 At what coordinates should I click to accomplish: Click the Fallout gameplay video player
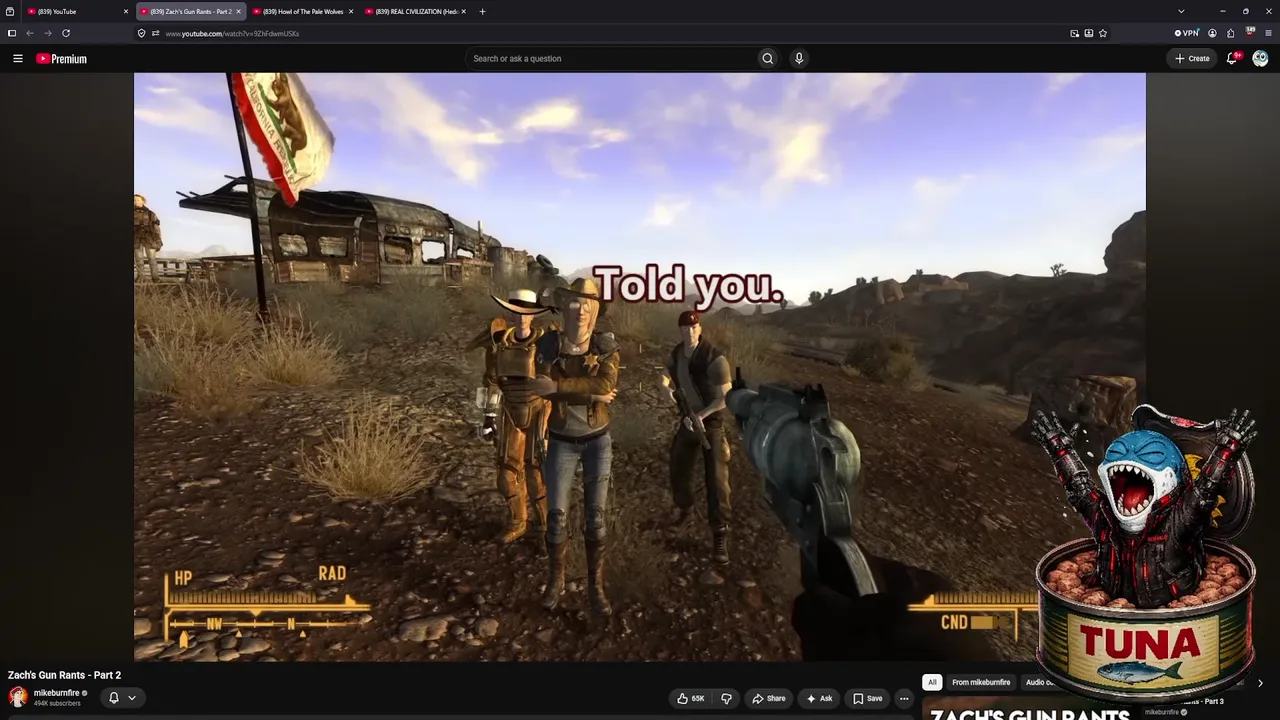[x=640, y=367]
